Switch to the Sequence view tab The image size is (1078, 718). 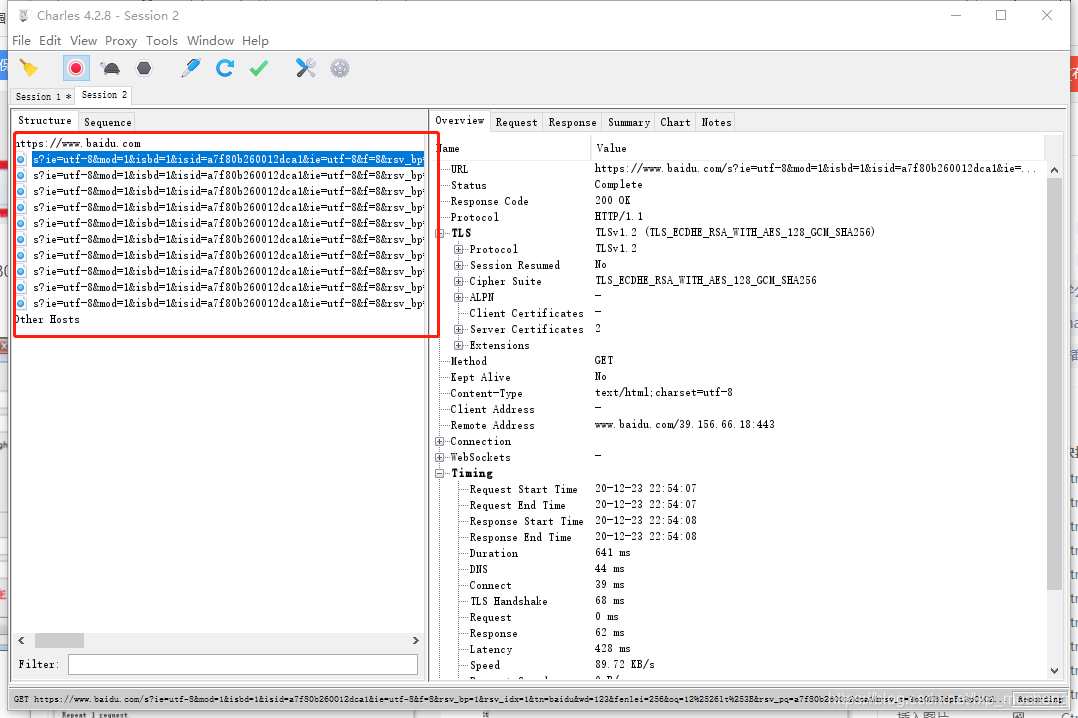107,122
